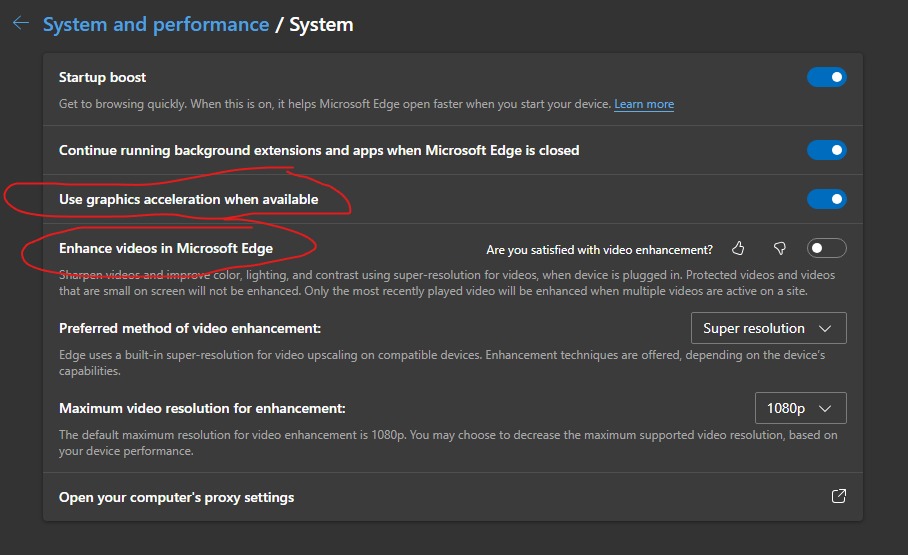Click the thumbs down feedback icon

[x=779, y=249]
